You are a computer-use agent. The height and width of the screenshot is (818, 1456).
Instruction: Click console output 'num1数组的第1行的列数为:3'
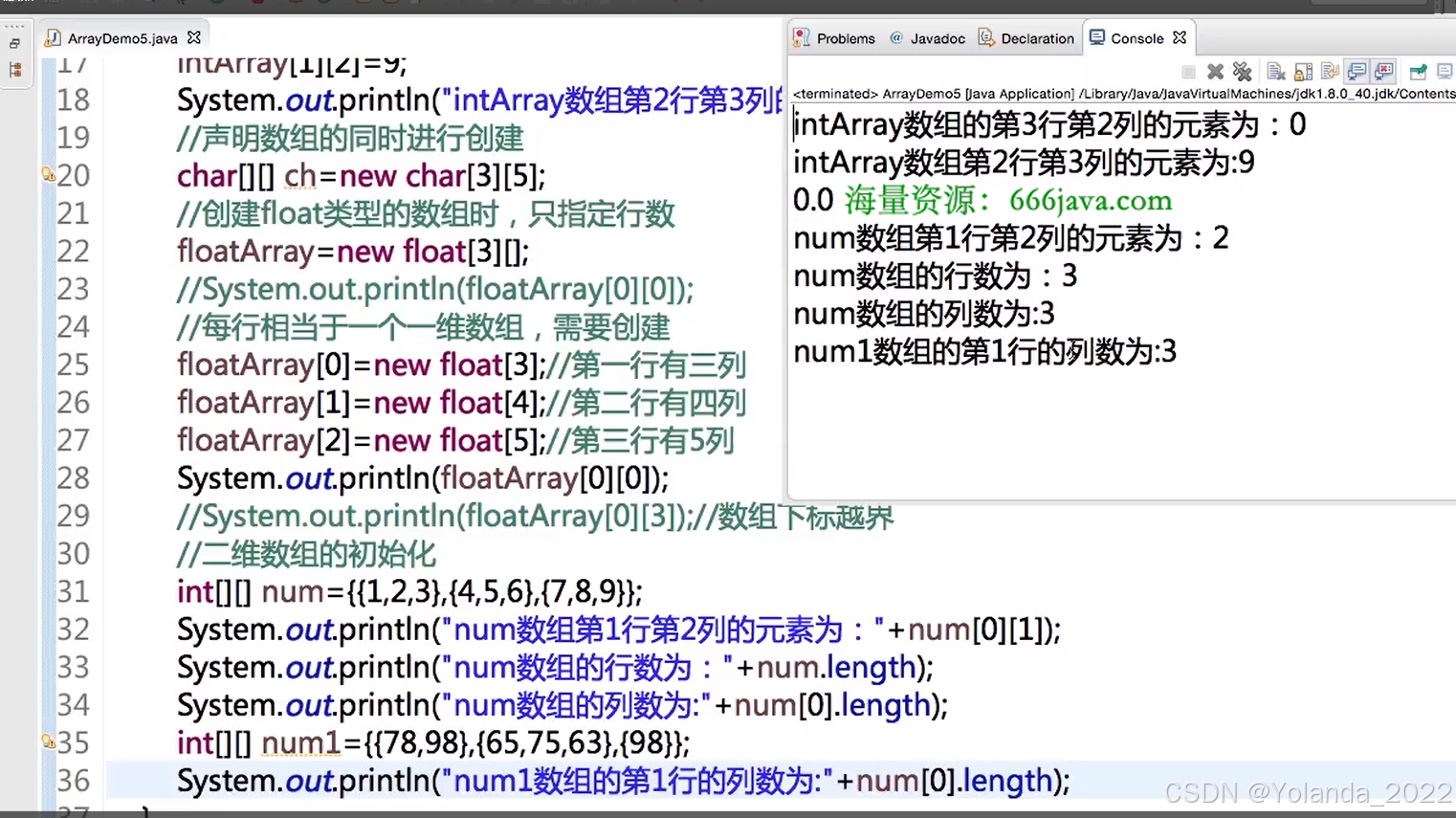point(985,352)
